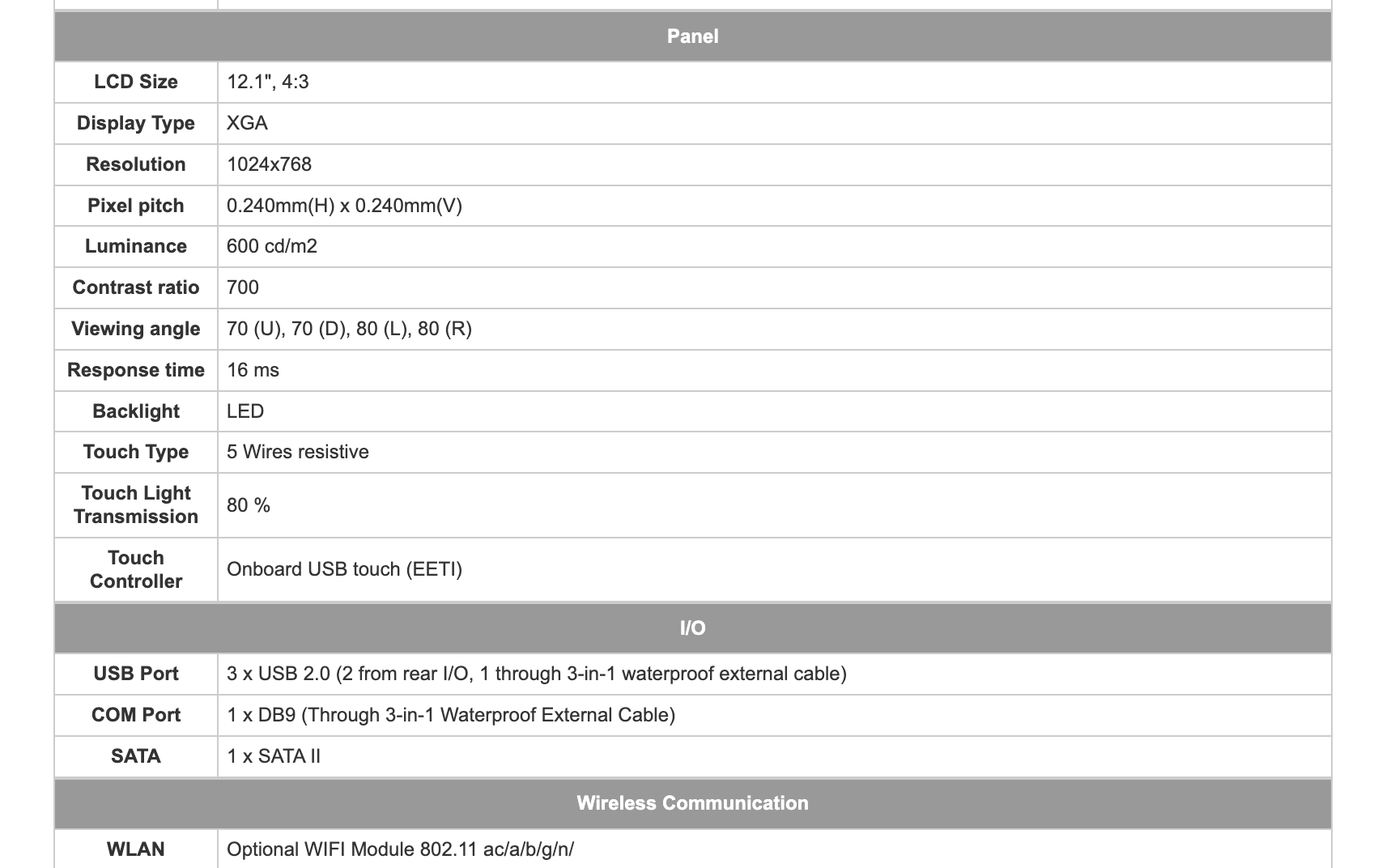This screenshot has height=868, width=1378.
Task: Click the LCD Size row label
Action: pos(136,82)
